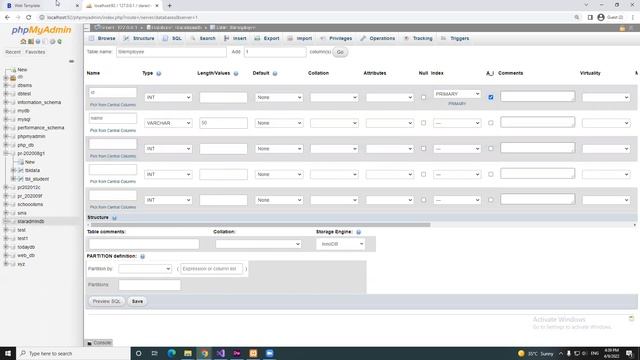
Task: Click Pick from Central Columns under id
Action: click(113, 105)
